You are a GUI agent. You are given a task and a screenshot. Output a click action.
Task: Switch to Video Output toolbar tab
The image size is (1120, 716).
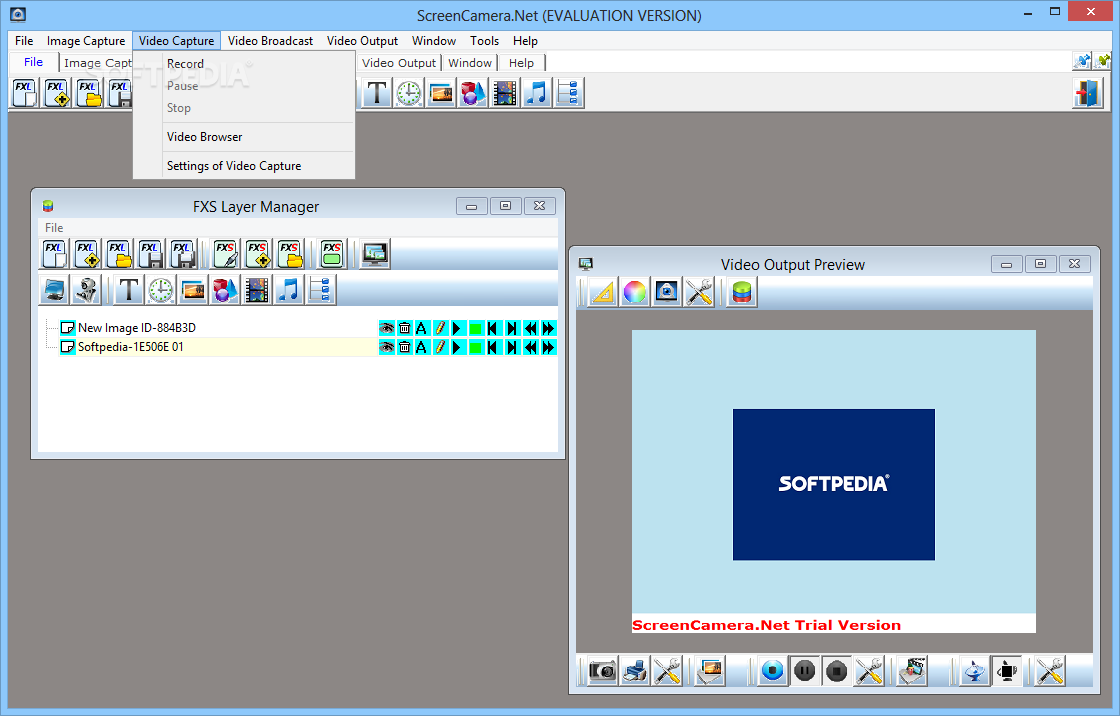pyautogui.click(x=399, y=63)
